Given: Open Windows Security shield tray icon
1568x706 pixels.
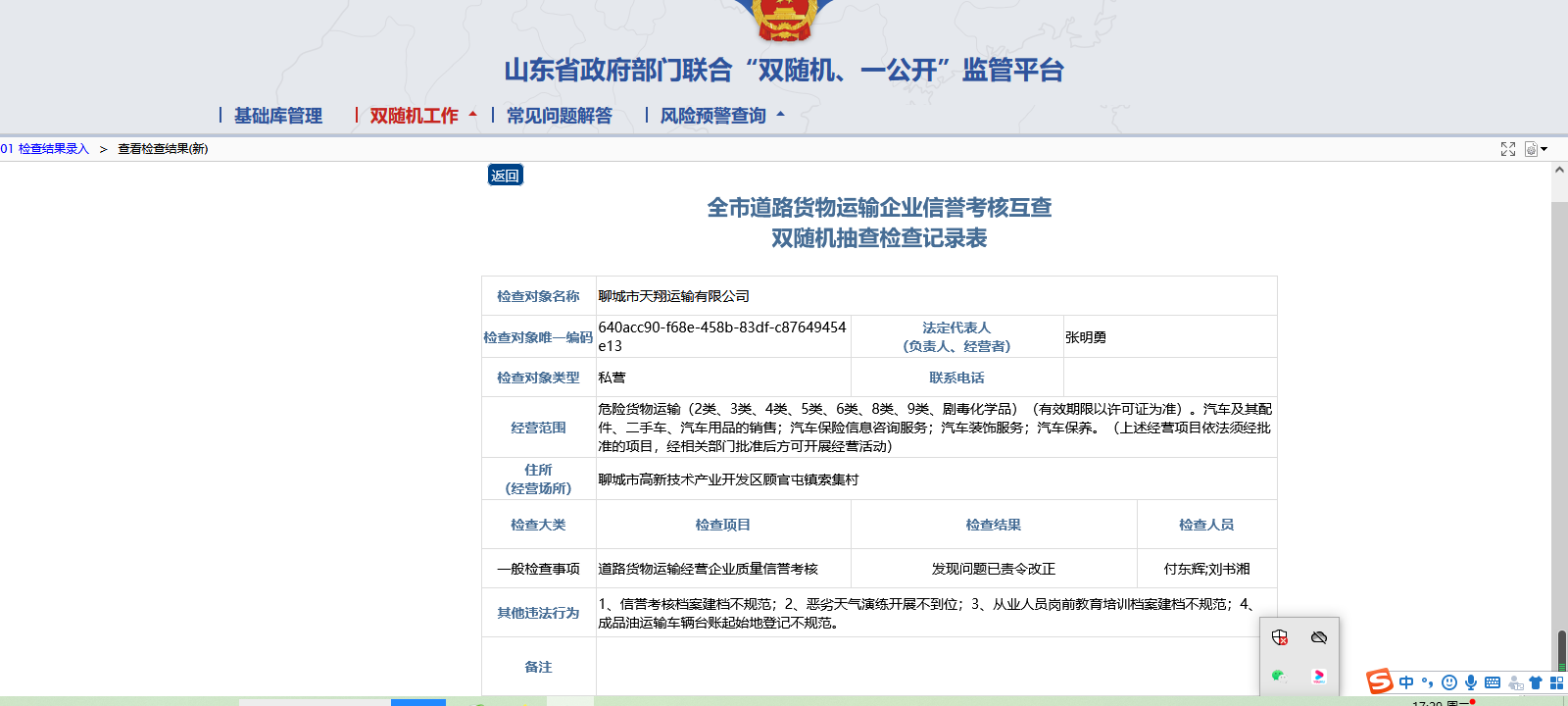Looking at the screenshot, I should tap(1280, 637).
